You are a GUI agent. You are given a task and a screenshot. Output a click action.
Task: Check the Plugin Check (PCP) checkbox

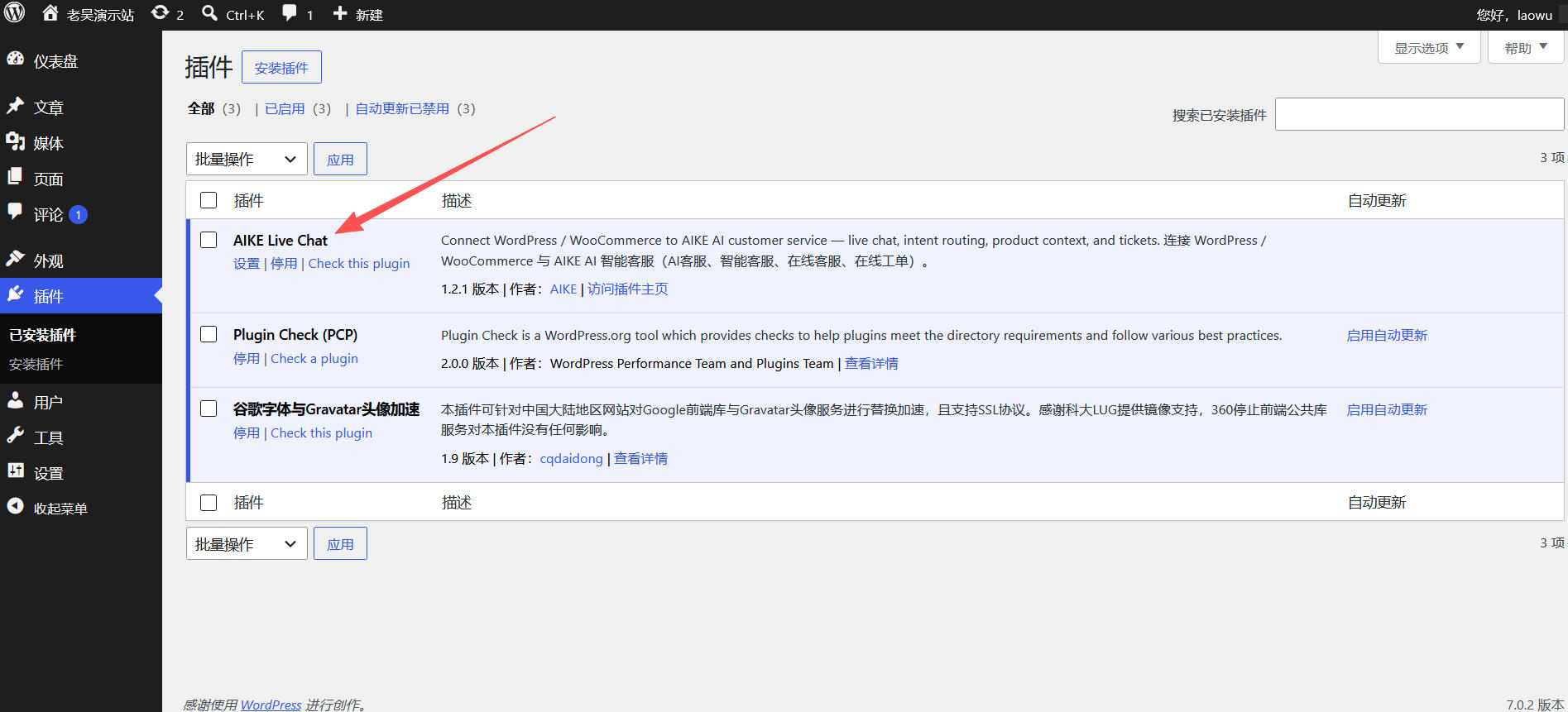pyautogui.click(x=209, y=334)
